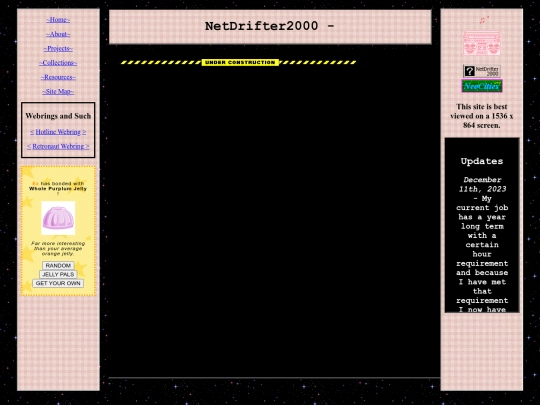
Task: Click the NeoCities badge button
Action: pos(481,86)
